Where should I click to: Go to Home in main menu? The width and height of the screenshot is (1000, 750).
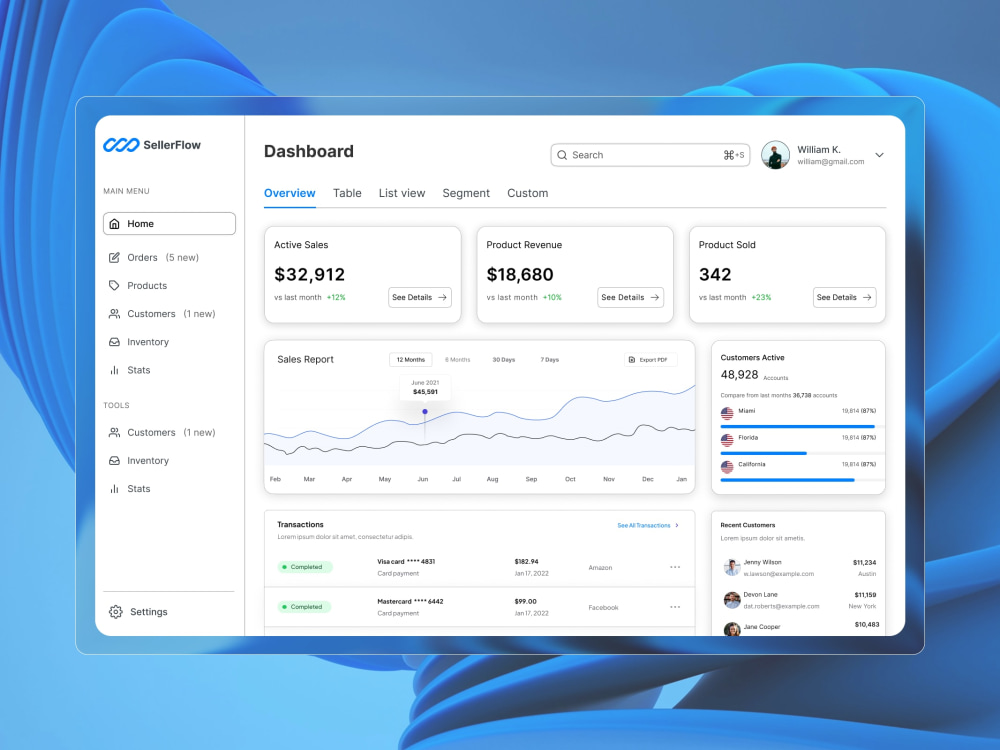(169, 224)
